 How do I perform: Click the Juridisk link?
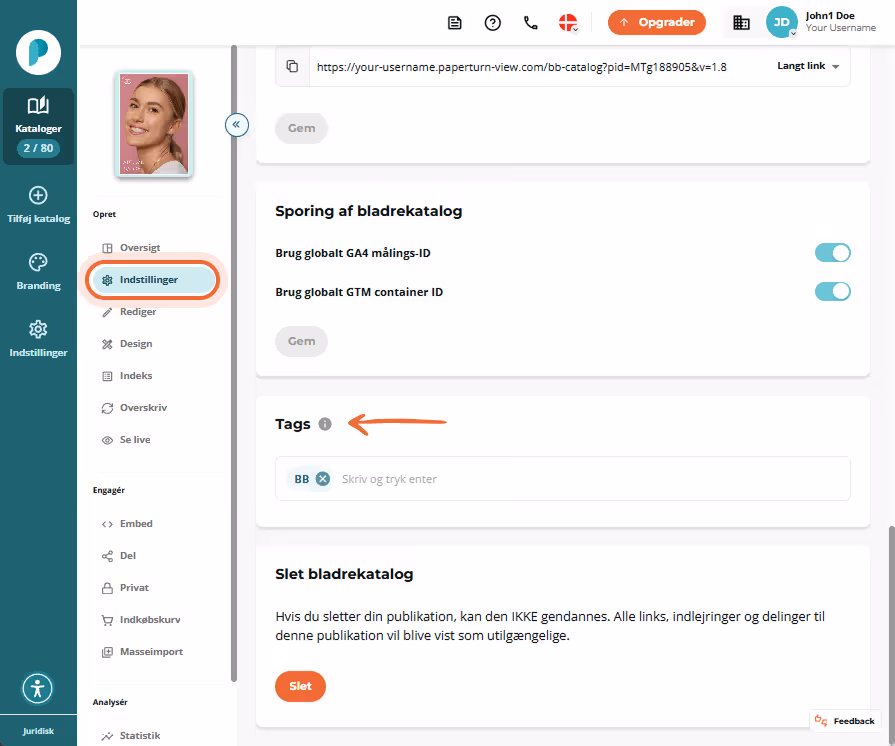tap(38, 731)
